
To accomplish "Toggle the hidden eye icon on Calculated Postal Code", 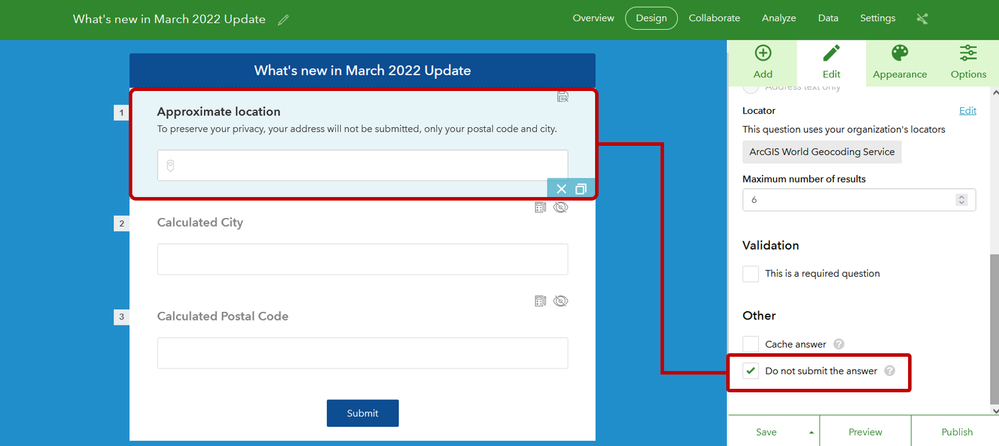I will 561,301.
